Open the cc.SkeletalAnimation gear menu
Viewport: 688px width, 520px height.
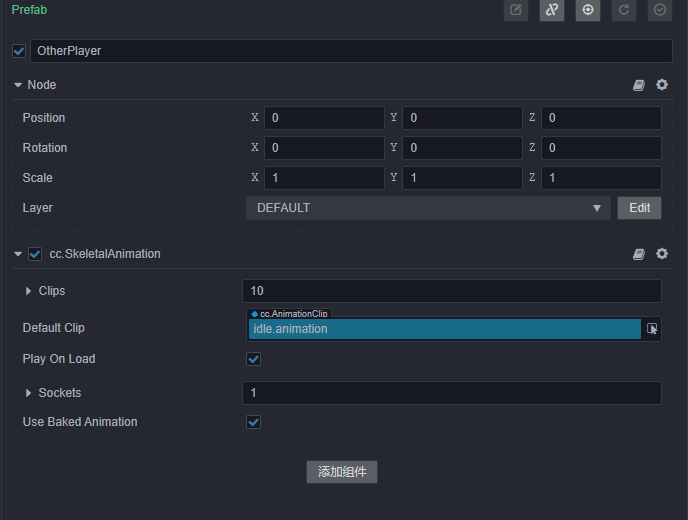pos(662,253)
